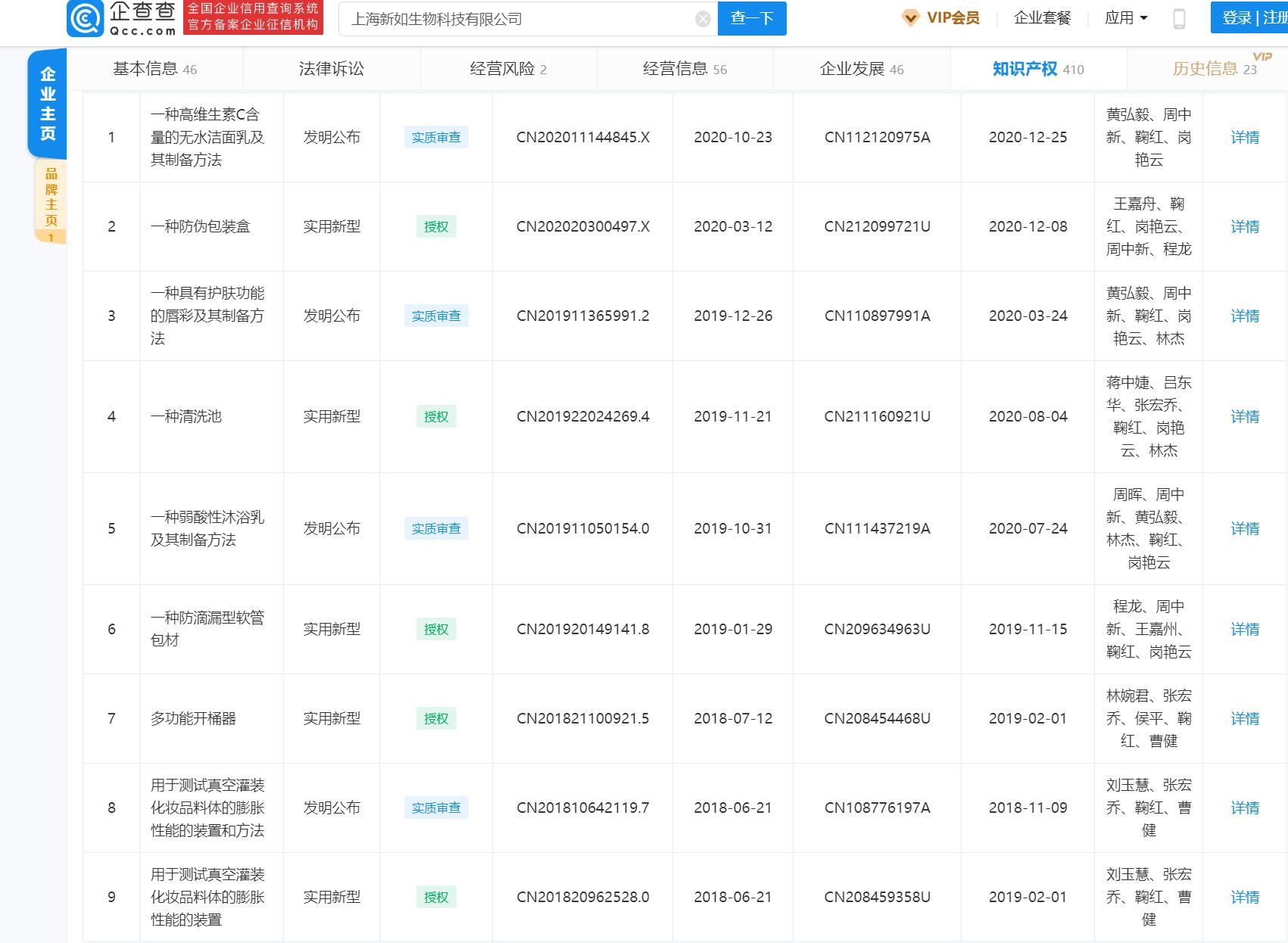
Task: Clear the search box with the × icon
Action: [702, 18]
